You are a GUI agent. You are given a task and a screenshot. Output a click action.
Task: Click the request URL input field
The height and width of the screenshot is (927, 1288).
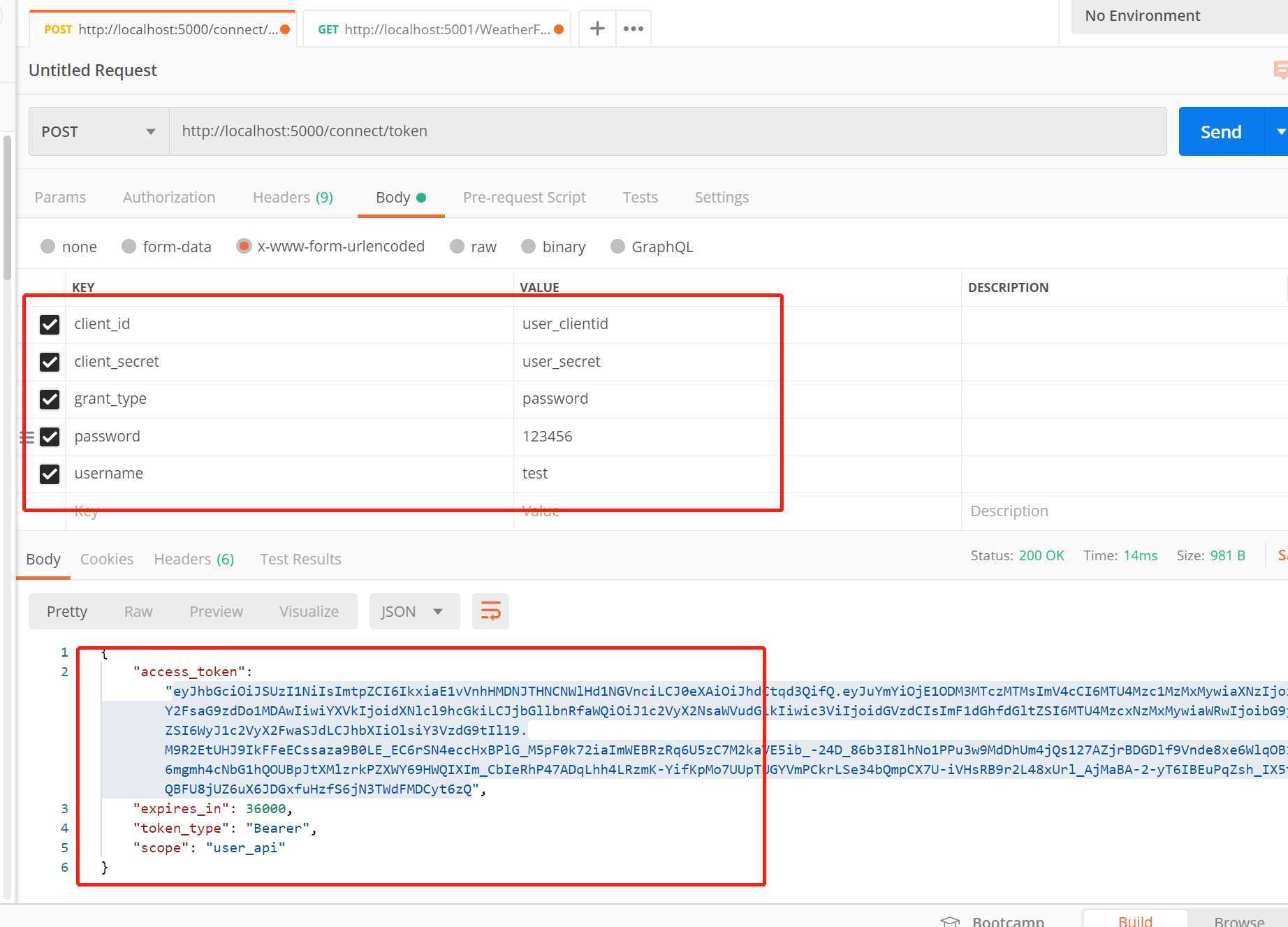coord(668,131)
